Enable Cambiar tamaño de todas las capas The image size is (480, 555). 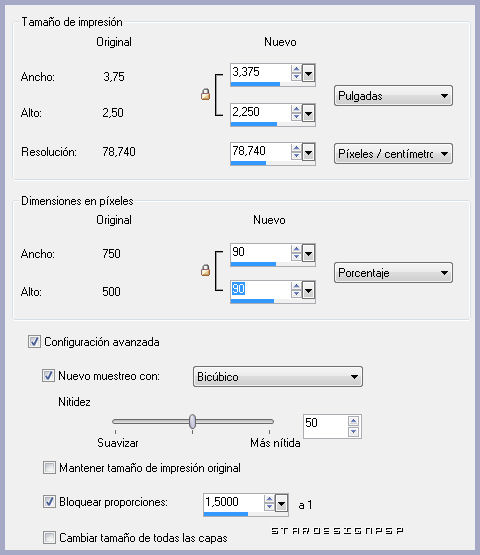[x=49, y=537]
